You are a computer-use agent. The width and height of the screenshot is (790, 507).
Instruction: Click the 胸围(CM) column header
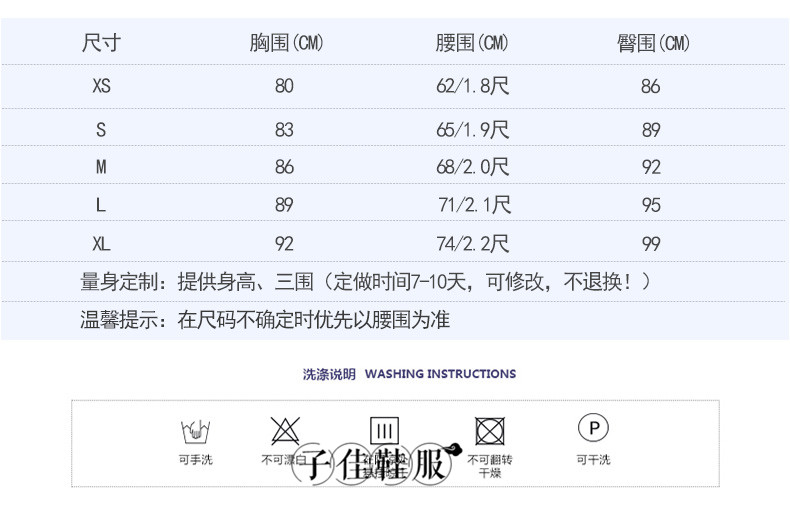(286, 43)
